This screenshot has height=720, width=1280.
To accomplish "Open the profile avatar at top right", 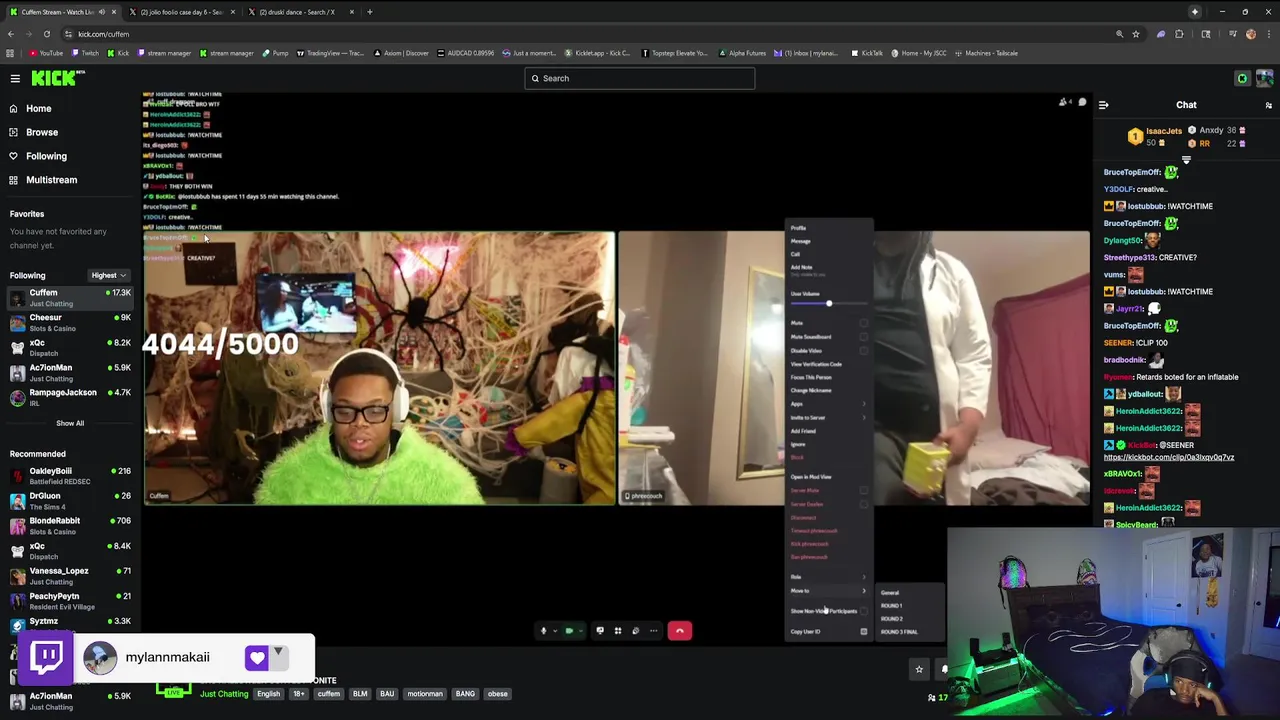I will point(1264,78).
